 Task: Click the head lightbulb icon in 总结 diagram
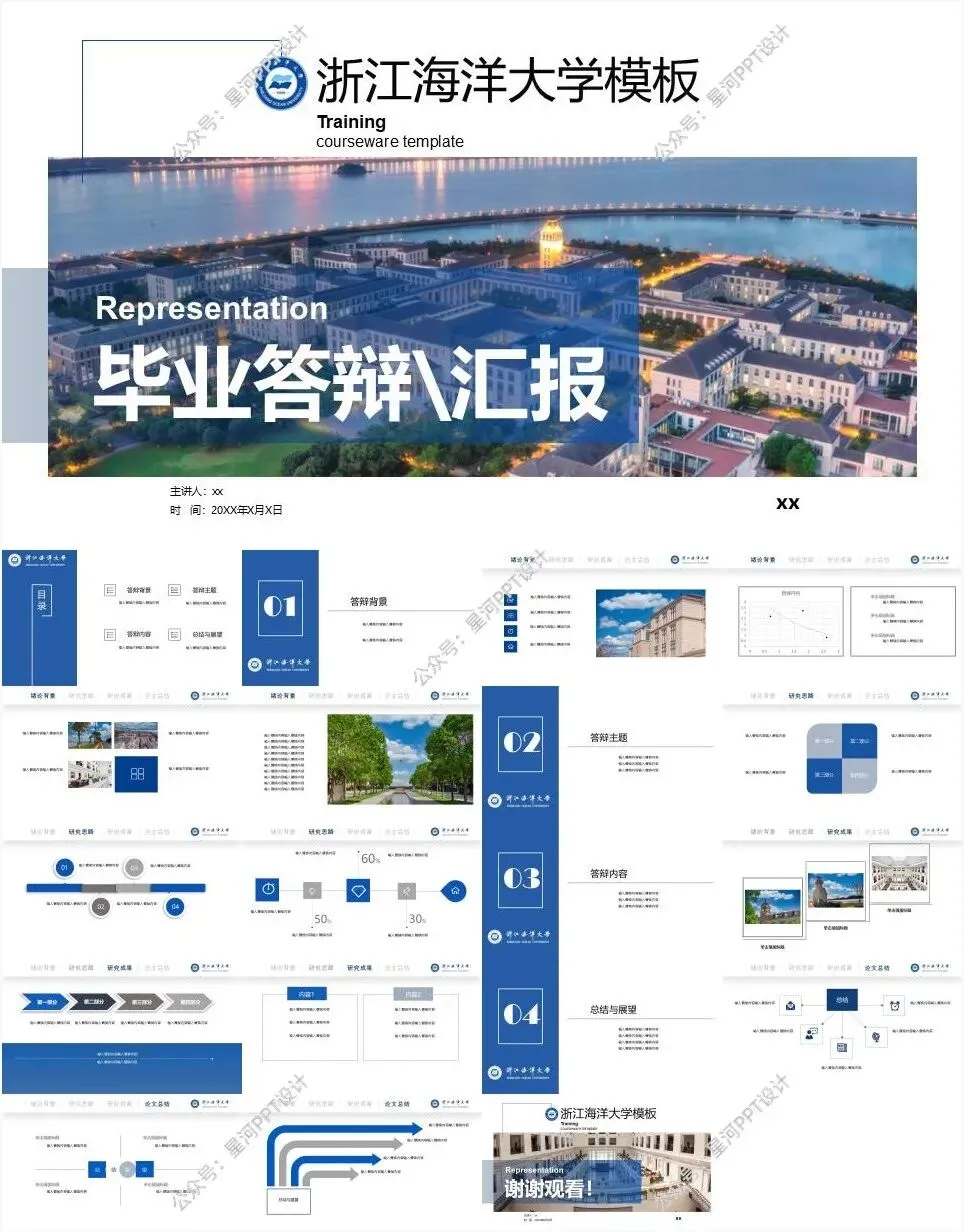coord(876,1037)
